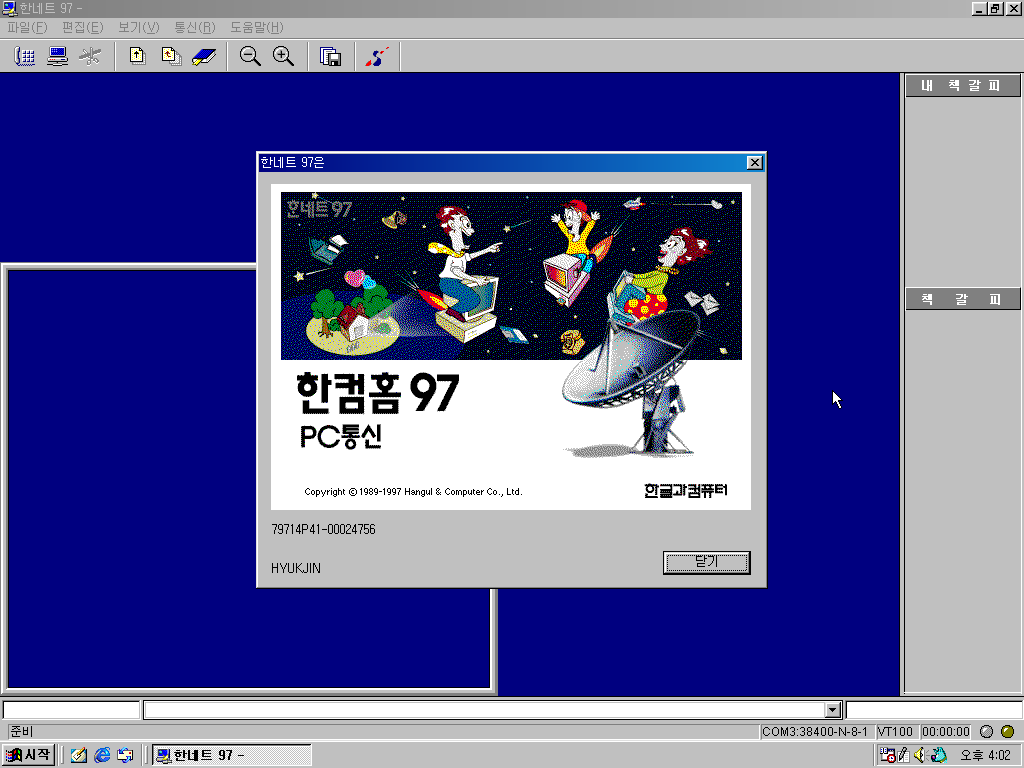Click the save pages floppy icon
The image size is (1024, 768).
click(330, 56)
